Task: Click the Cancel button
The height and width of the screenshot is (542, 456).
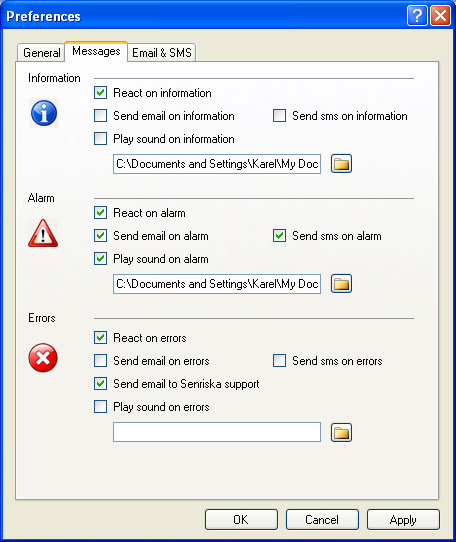Action: pos(322,520)
